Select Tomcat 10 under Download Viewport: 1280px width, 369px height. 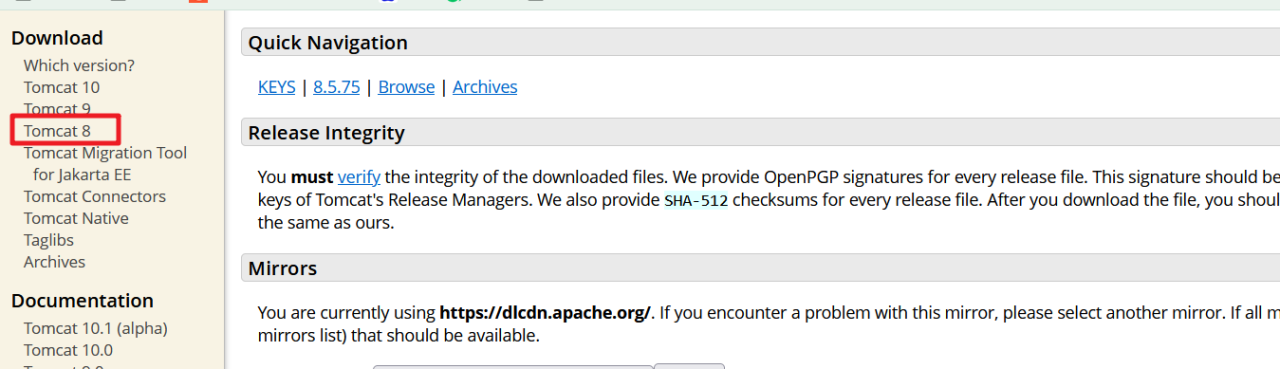pos(62,87)
